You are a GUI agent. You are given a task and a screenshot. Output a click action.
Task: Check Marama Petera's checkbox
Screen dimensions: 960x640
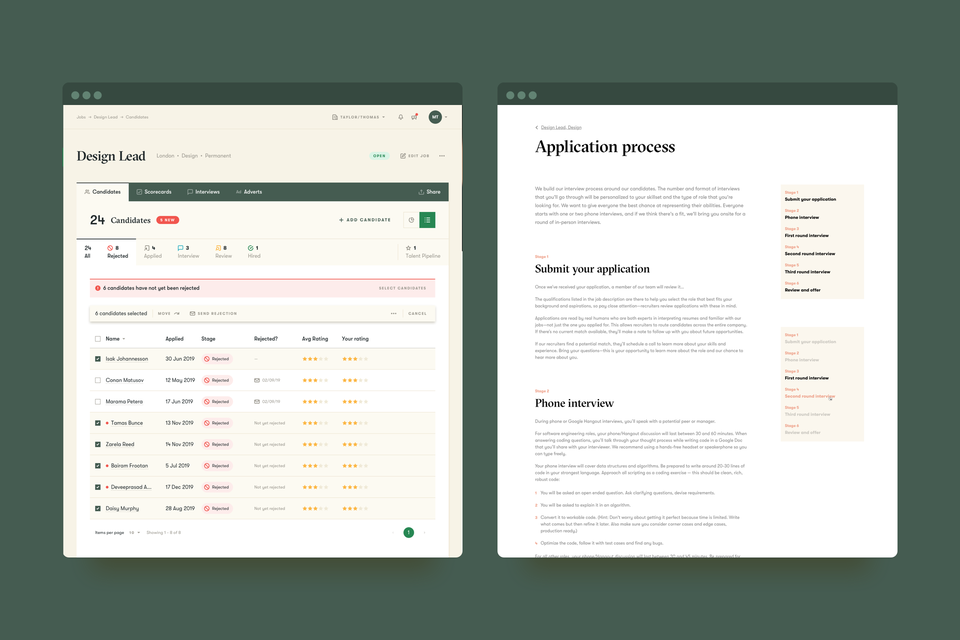tap(98, 402)
